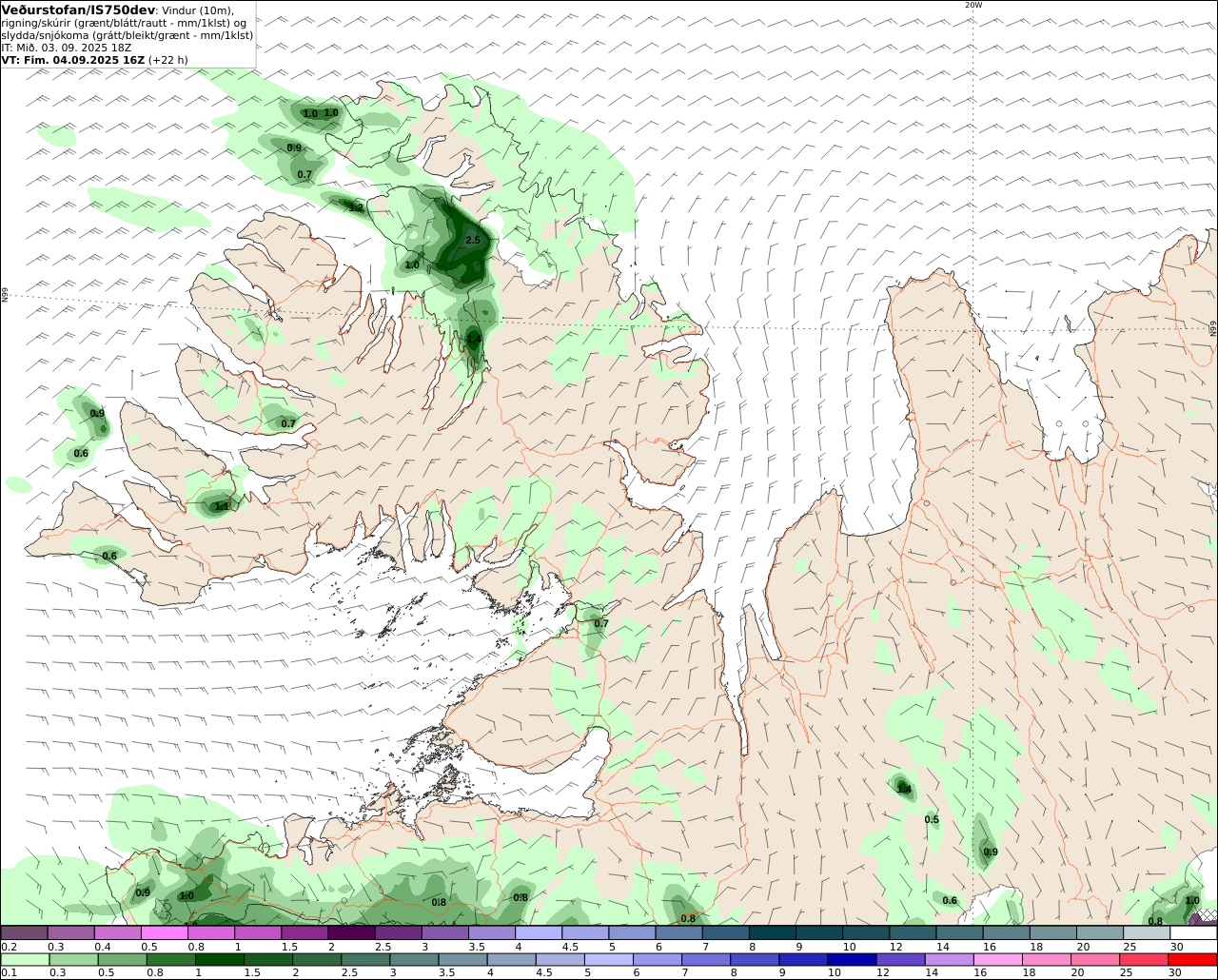Click the valid time line 'VT: Fim. 04.09.2025 16Z'
Viewport: 1218px width, 980px height.
pyautogui.click(x=73, y=59)
